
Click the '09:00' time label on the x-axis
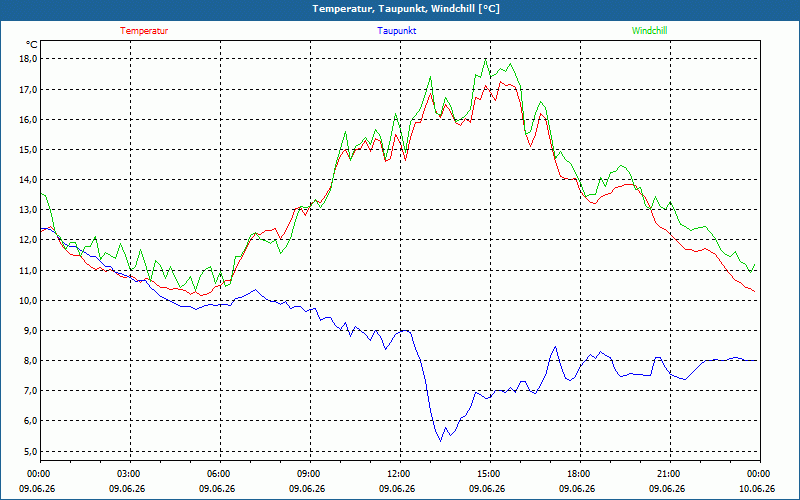[x=307, y=474]
